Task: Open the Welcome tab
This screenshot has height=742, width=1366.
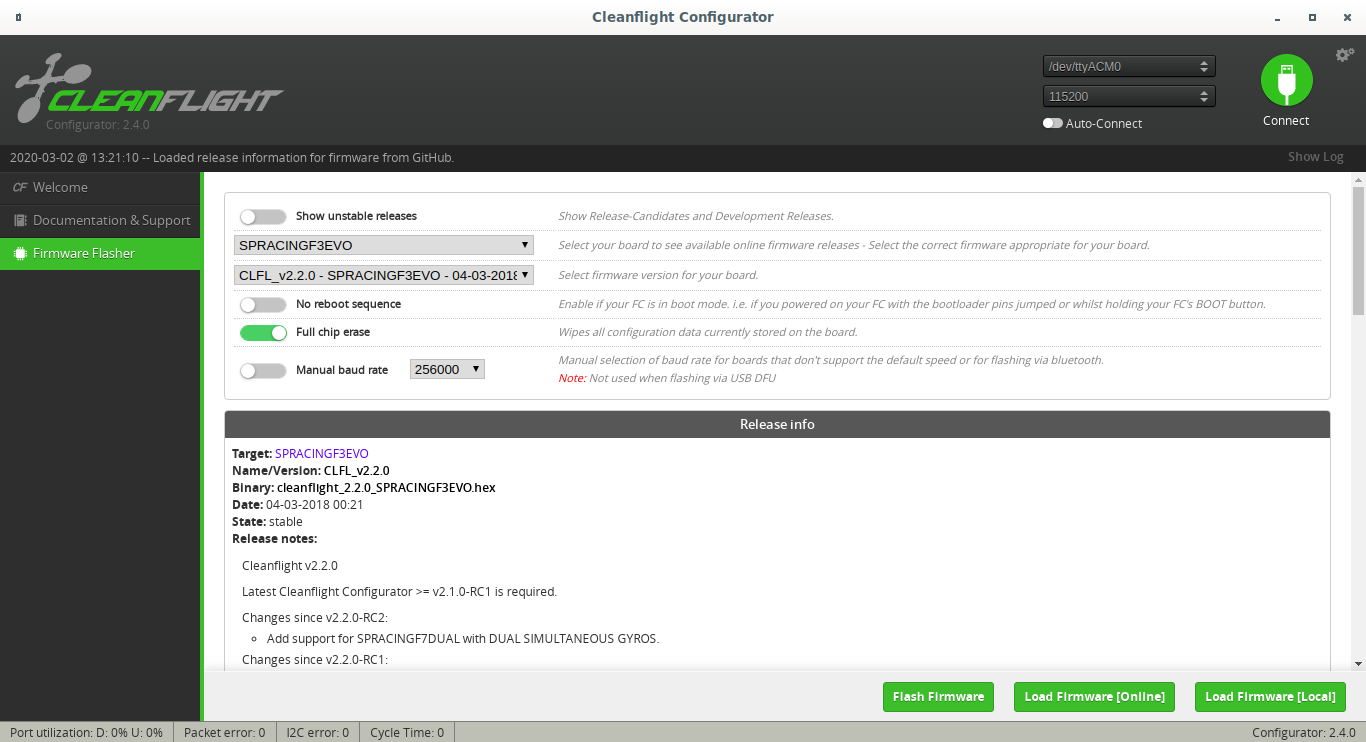Action: click(x=100, y=188)
